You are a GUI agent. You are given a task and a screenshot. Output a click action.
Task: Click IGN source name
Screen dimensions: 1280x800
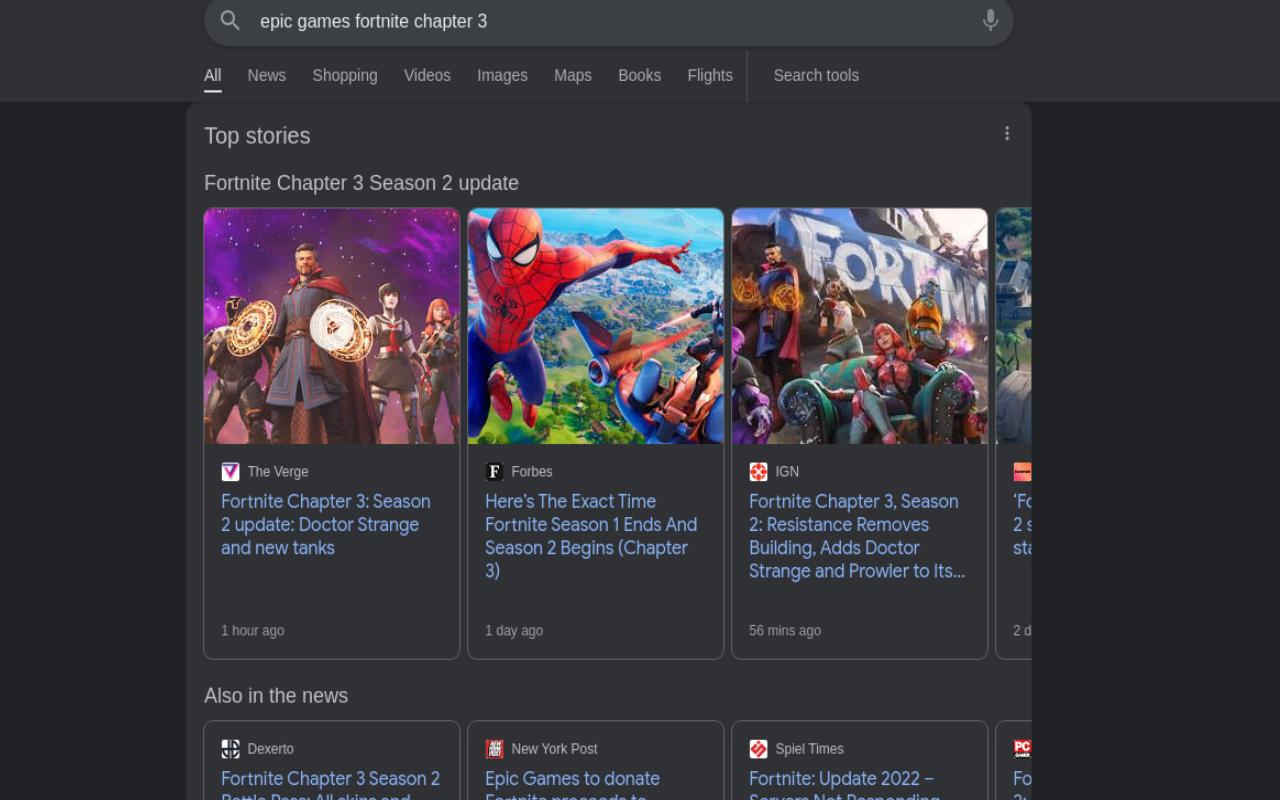coord(787,471)
